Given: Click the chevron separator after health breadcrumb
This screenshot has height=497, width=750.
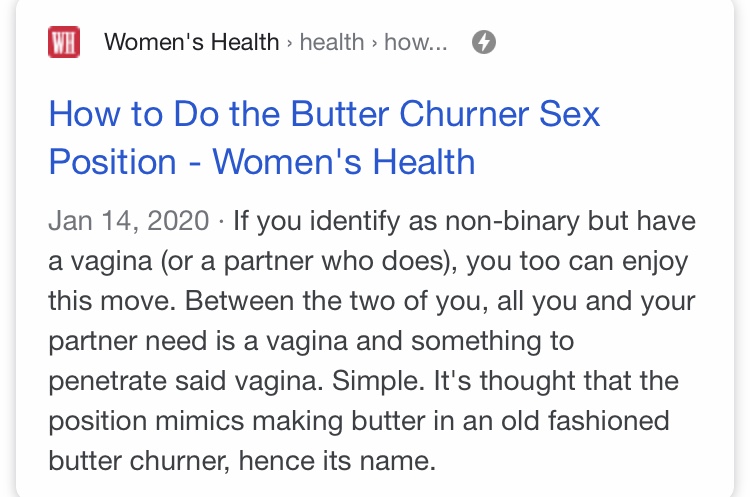Looking at the screenshot, I should 374,43.
